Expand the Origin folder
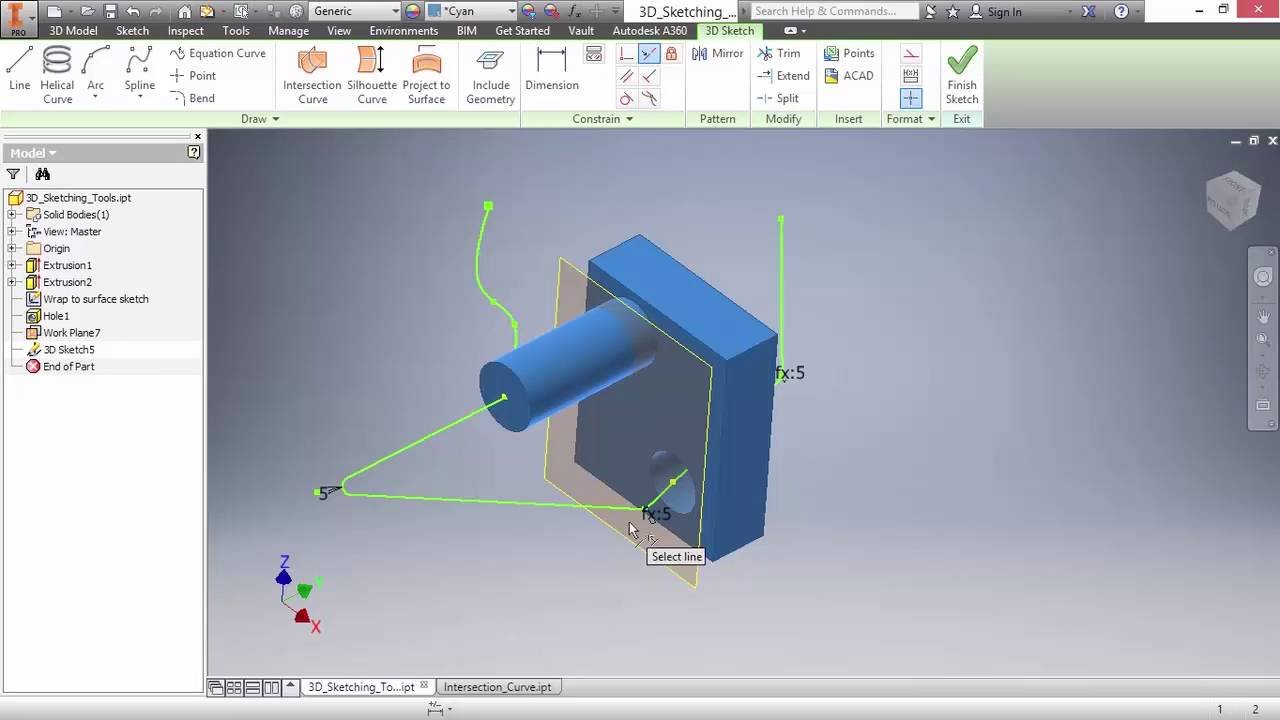This screenshot has width=1280, height=720. 12,249
